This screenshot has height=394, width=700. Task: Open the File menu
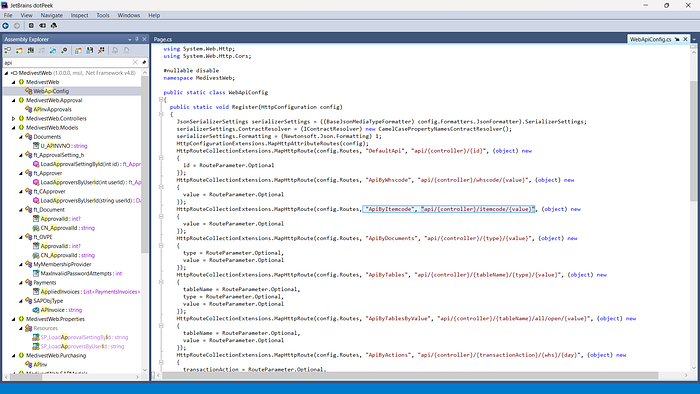[x=8, y=15]
